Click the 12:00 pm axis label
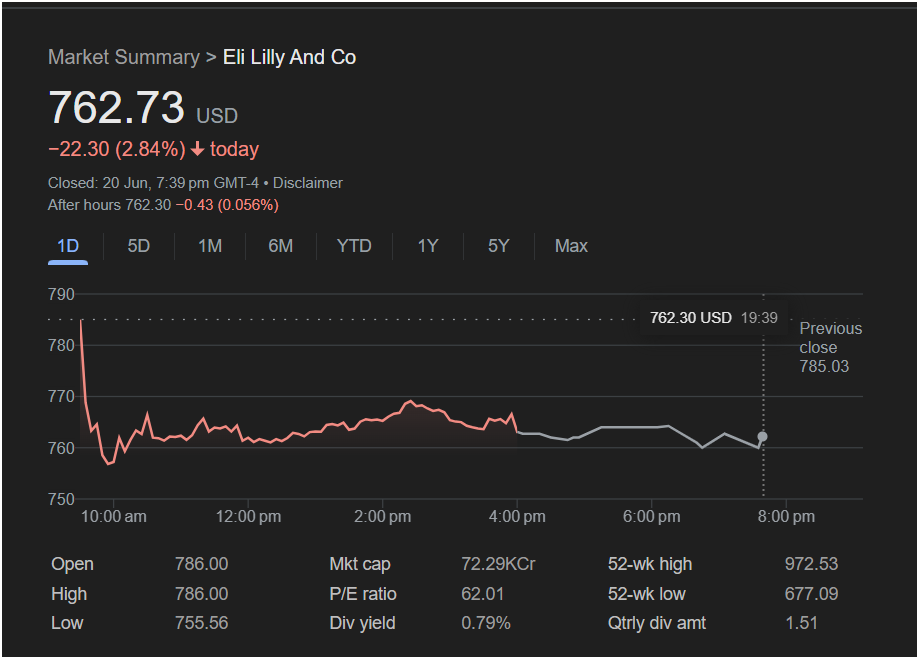 click(249, 517)
